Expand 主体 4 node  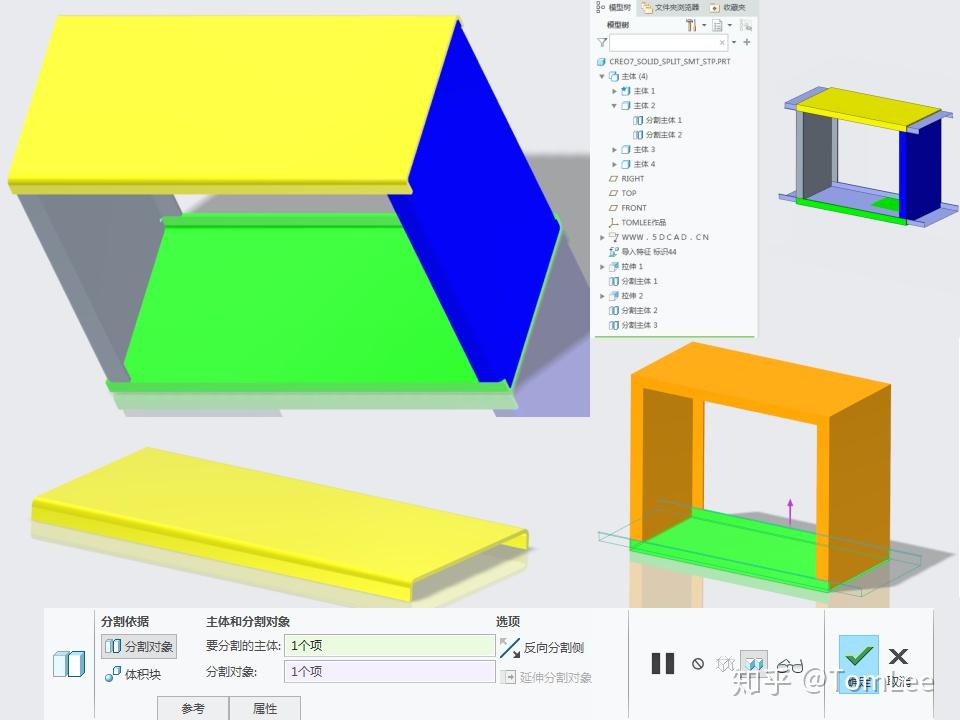[x=614, y=165]
